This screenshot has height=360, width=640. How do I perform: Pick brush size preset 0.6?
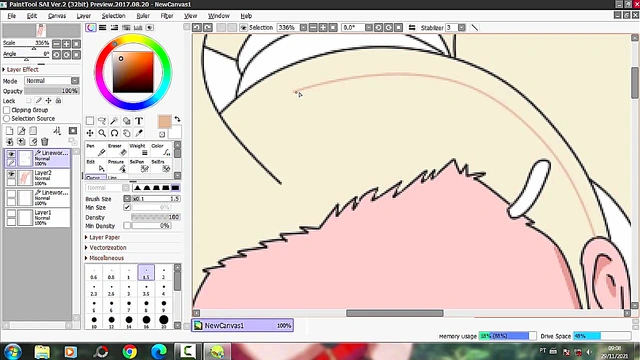[x=94, y=273]
